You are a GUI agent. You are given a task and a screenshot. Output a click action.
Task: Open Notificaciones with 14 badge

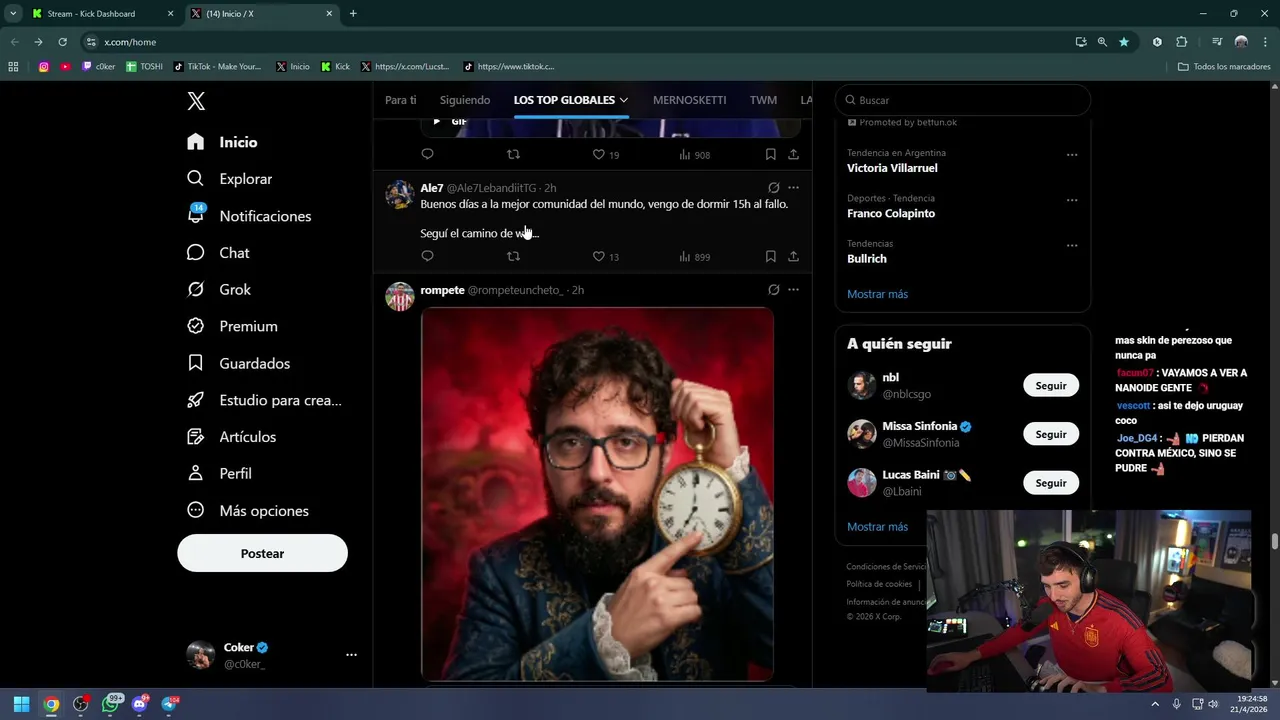click(x=249, y=216)
